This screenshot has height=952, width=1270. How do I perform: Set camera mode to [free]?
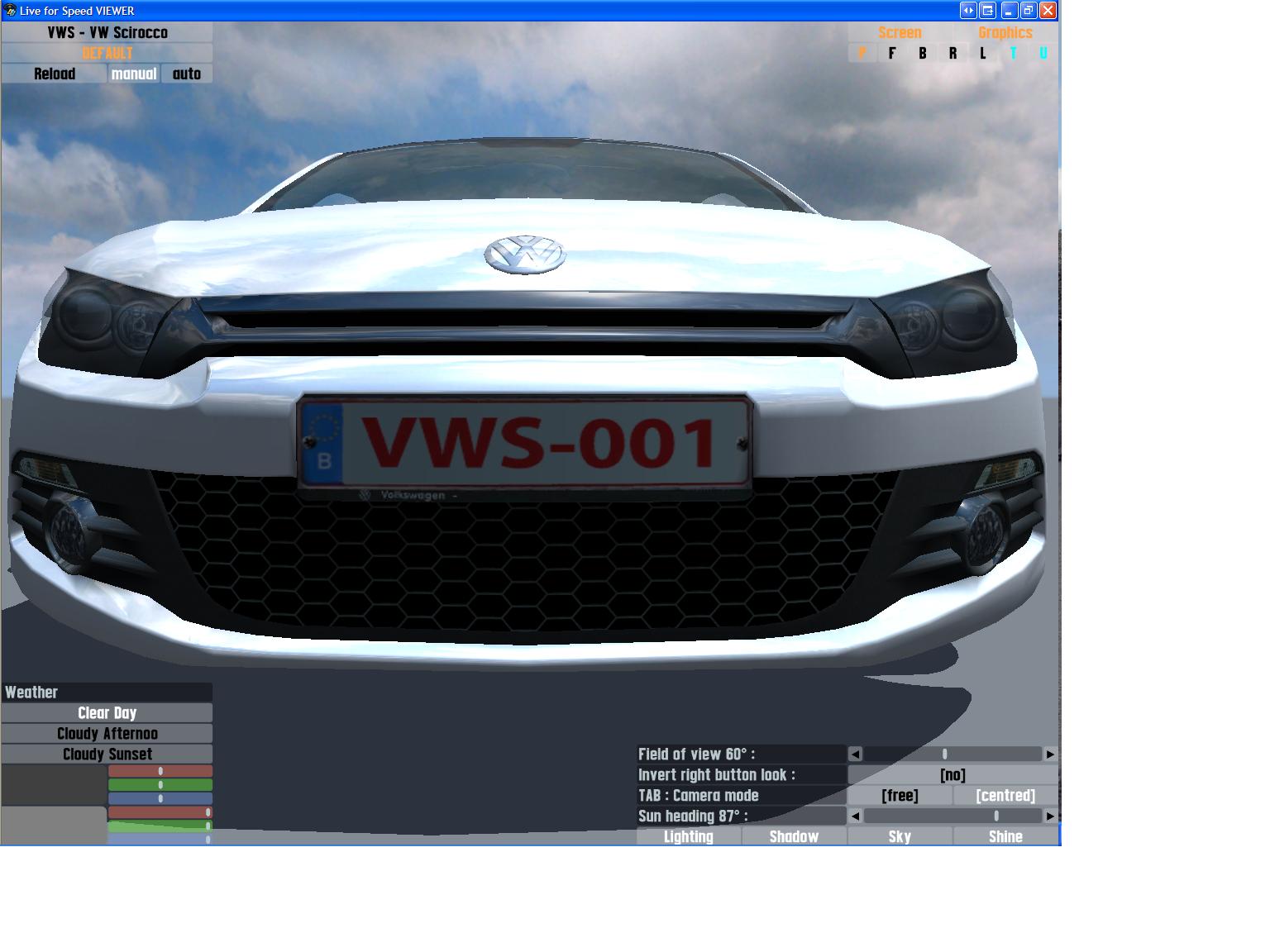tap(900, 795)
